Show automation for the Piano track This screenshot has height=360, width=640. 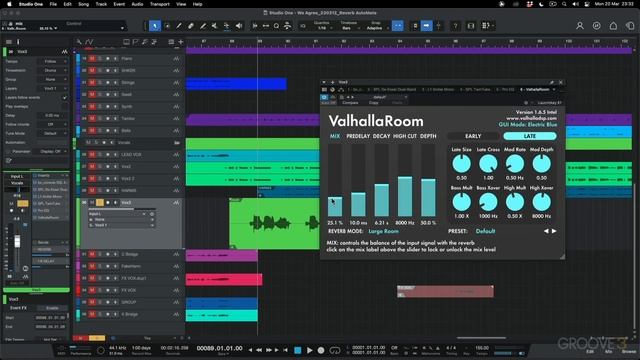click(176, 59)
